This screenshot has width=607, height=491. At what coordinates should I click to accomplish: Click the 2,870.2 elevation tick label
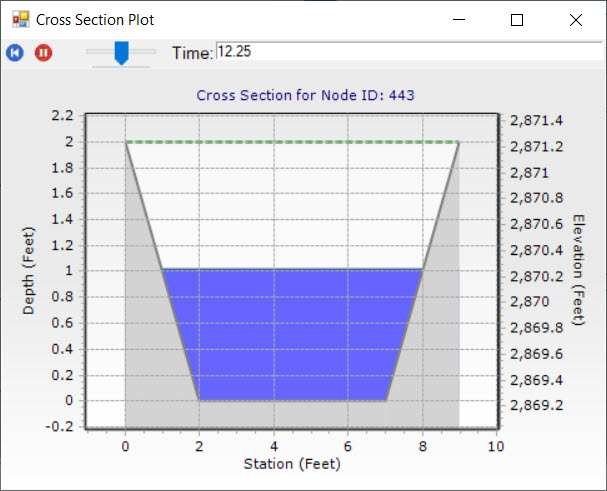click(536, 276)
